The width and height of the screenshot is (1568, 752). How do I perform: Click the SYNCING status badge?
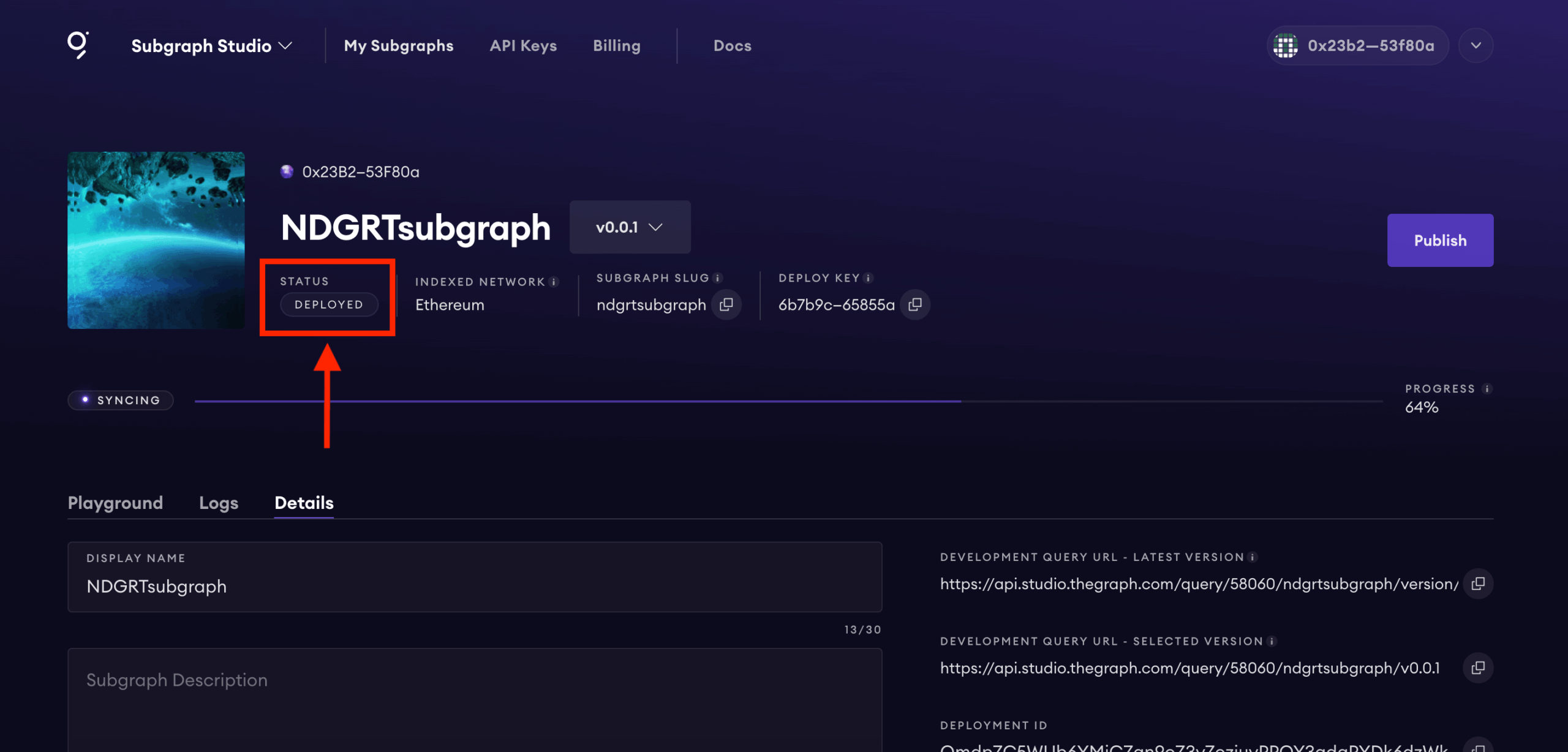coord(121,400)
